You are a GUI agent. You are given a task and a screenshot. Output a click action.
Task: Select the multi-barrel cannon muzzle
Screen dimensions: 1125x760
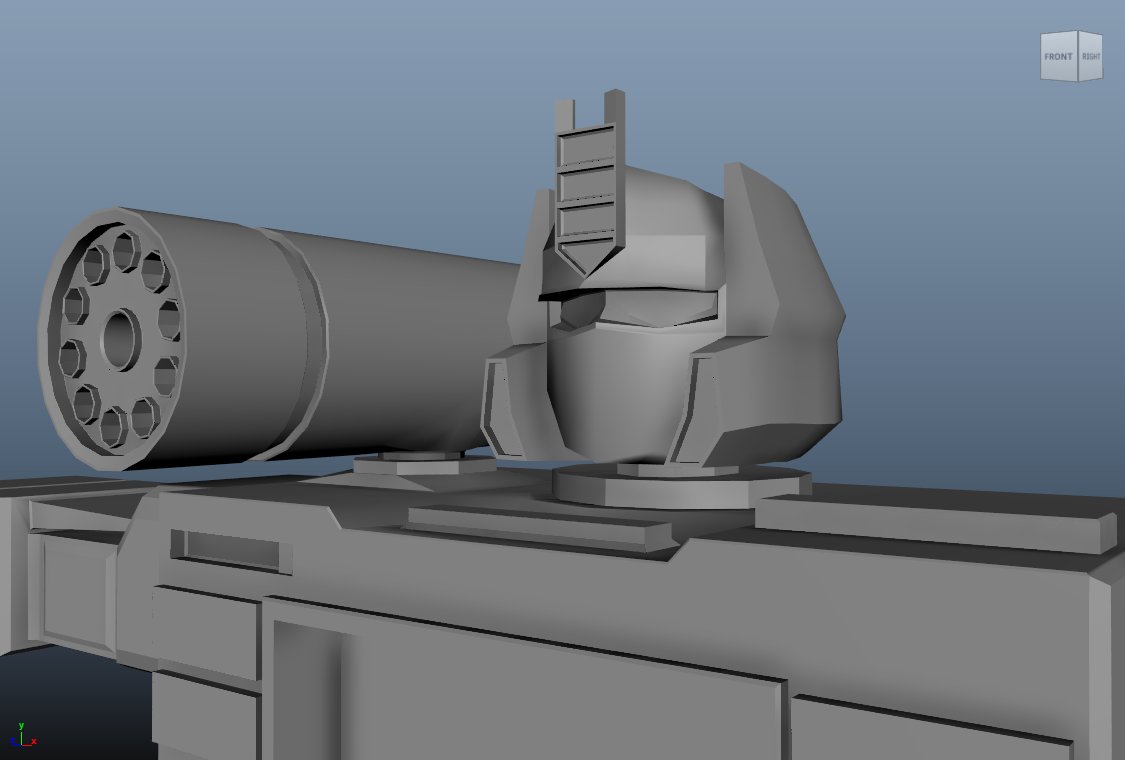tap(113, 339)
